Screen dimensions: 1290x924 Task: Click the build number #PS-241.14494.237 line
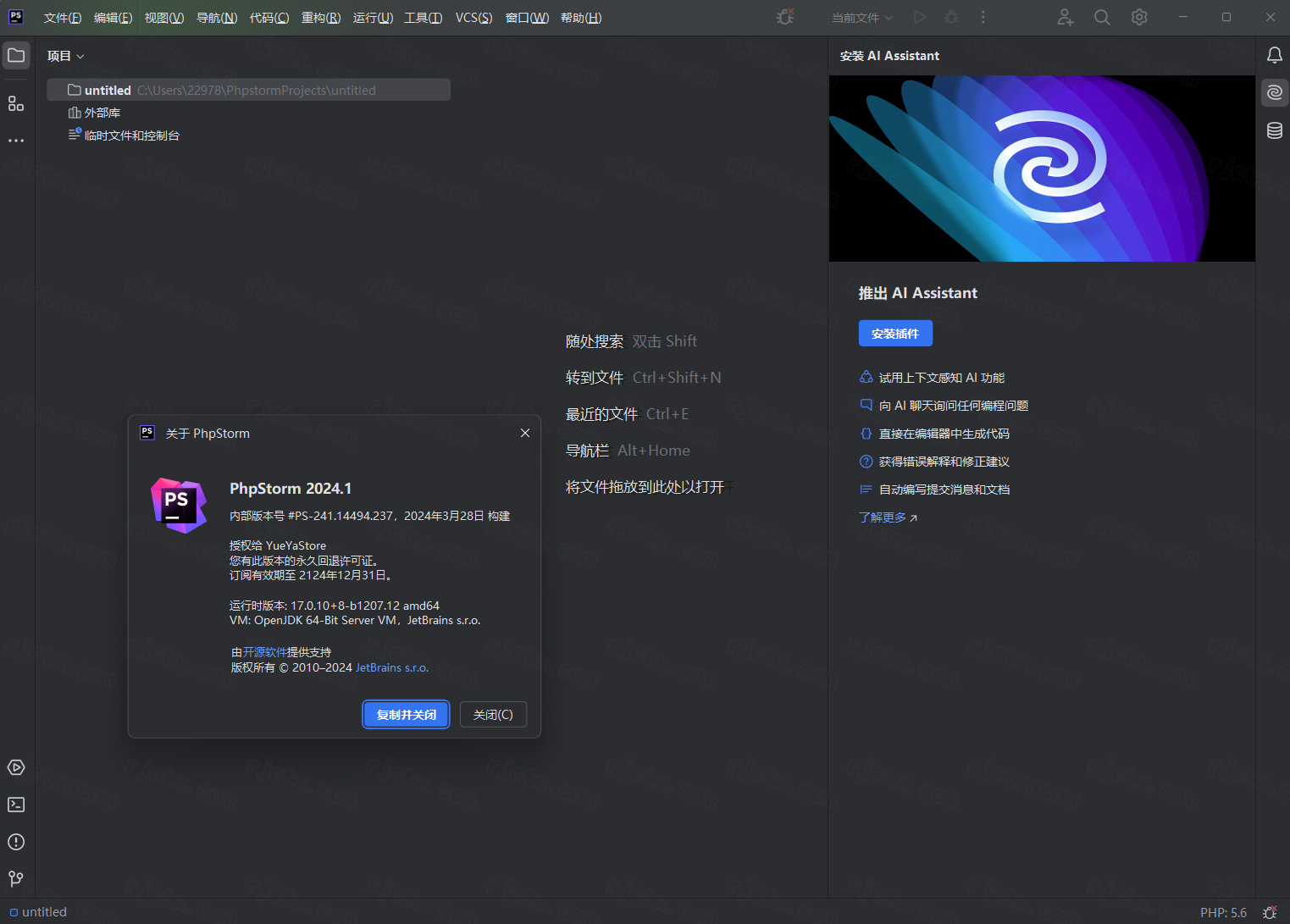pos(370,516)
